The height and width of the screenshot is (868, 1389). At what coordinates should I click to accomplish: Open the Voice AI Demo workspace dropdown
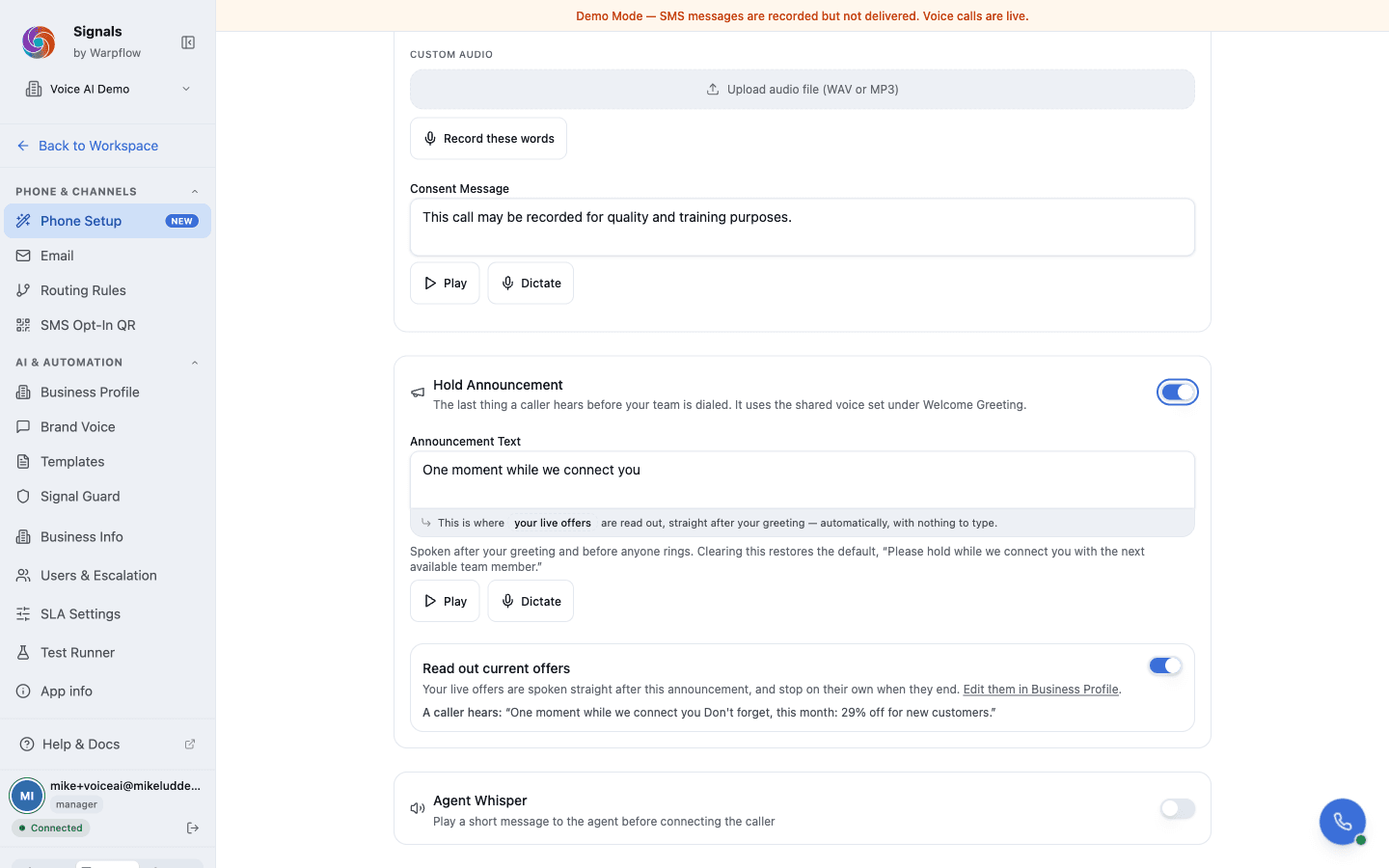pos(107,89)
